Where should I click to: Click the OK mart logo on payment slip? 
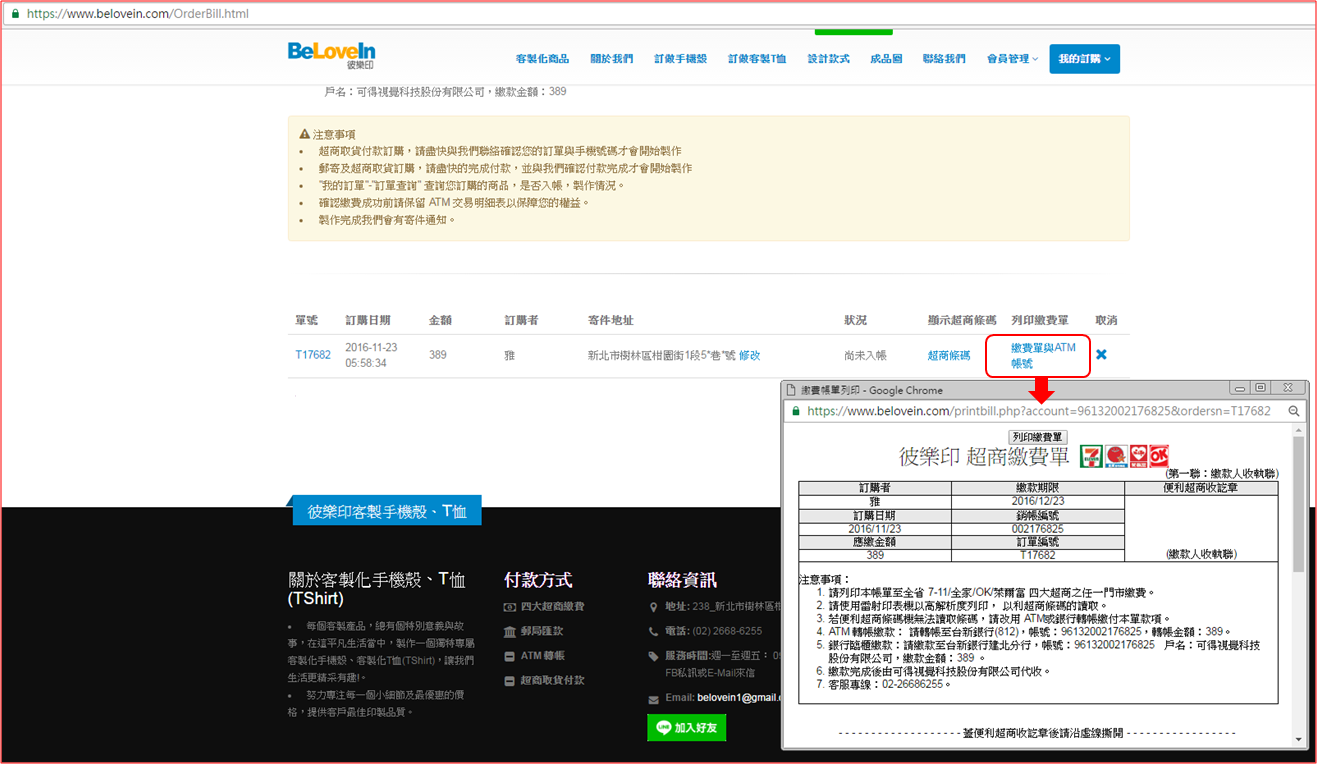[1159, 456]
